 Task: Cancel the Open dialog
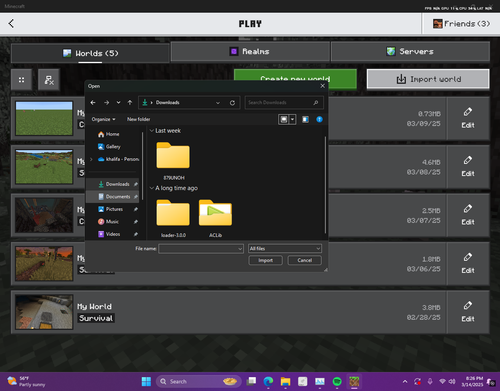[305, 260]
